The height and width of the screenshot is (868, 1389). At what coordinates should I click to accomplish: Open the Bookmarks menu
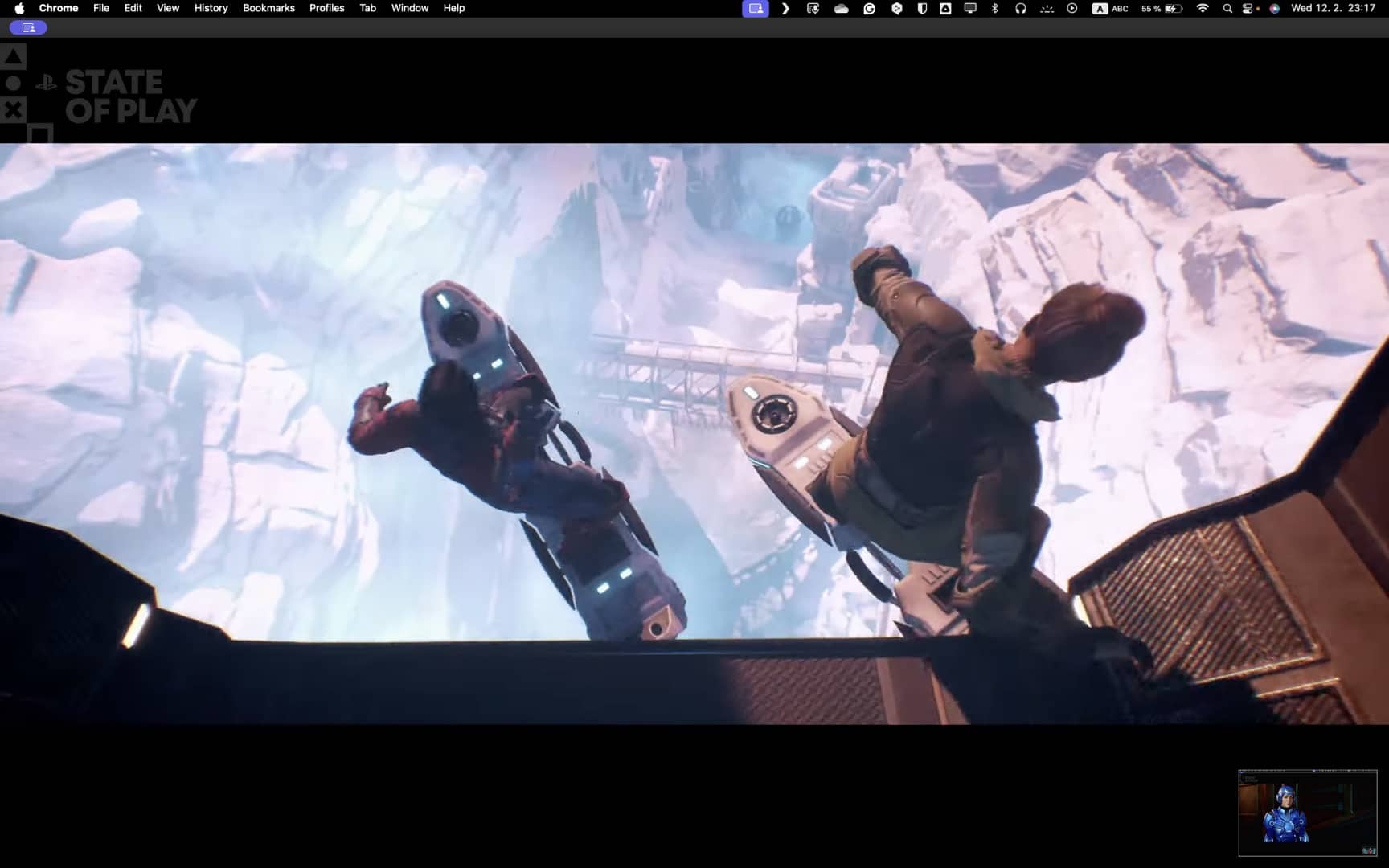point(268,8)
